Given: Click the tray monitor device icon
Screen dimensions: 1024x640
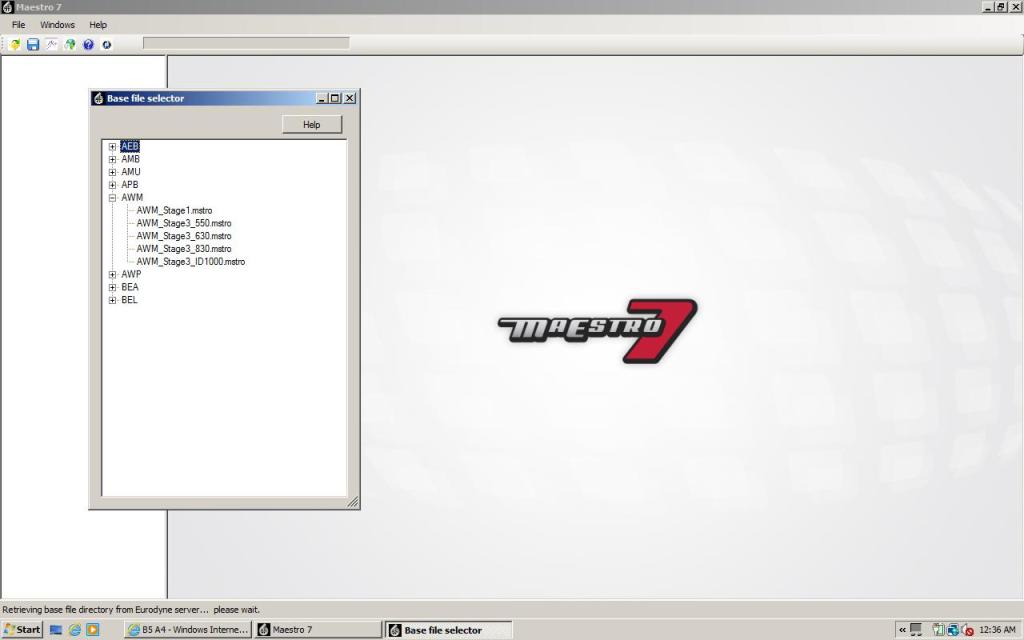Looking at the screenshot, I should 917,630.
